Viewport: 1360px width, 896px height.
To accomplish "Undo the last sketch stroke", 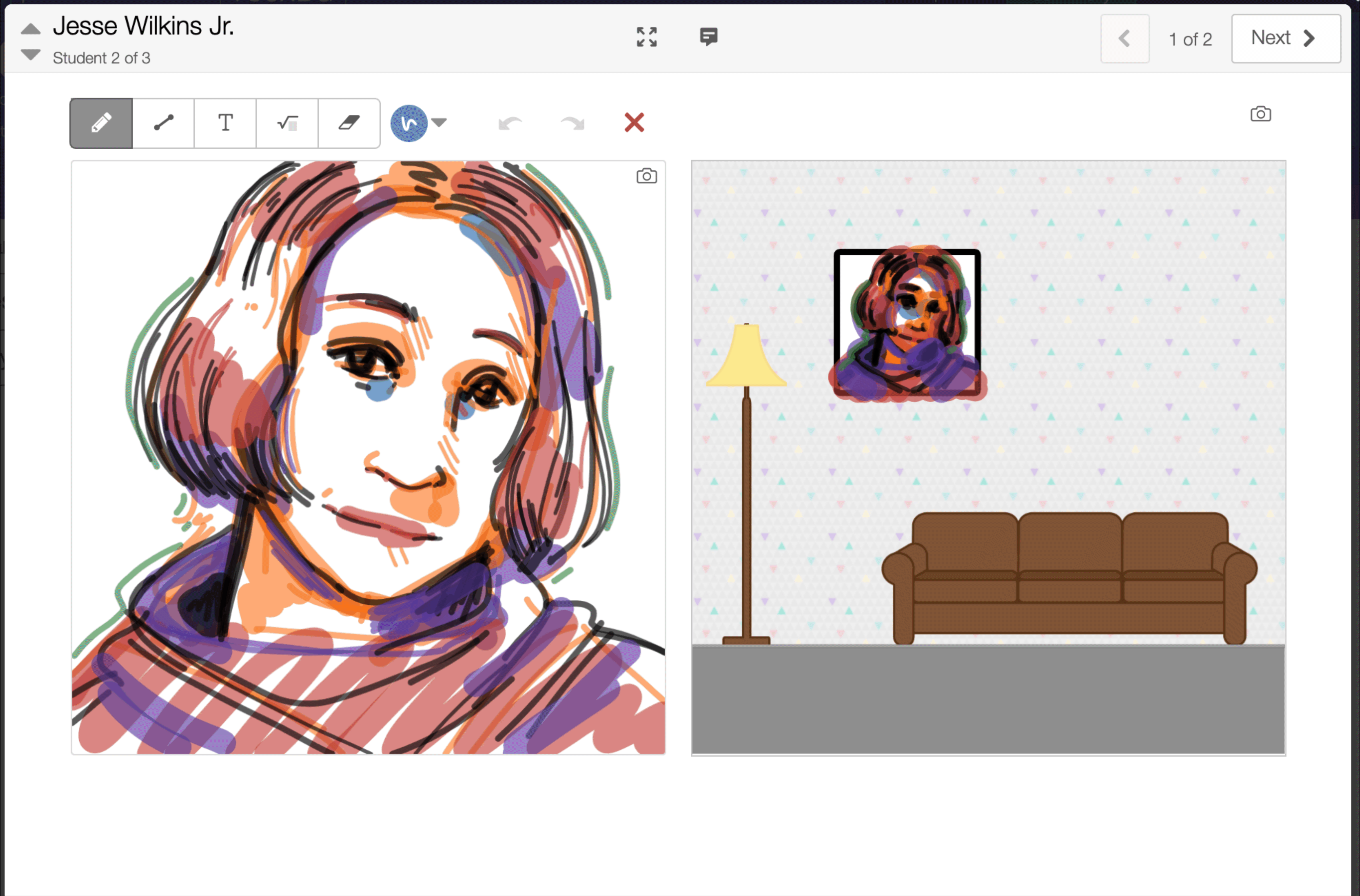I will [x=510, y=123].
